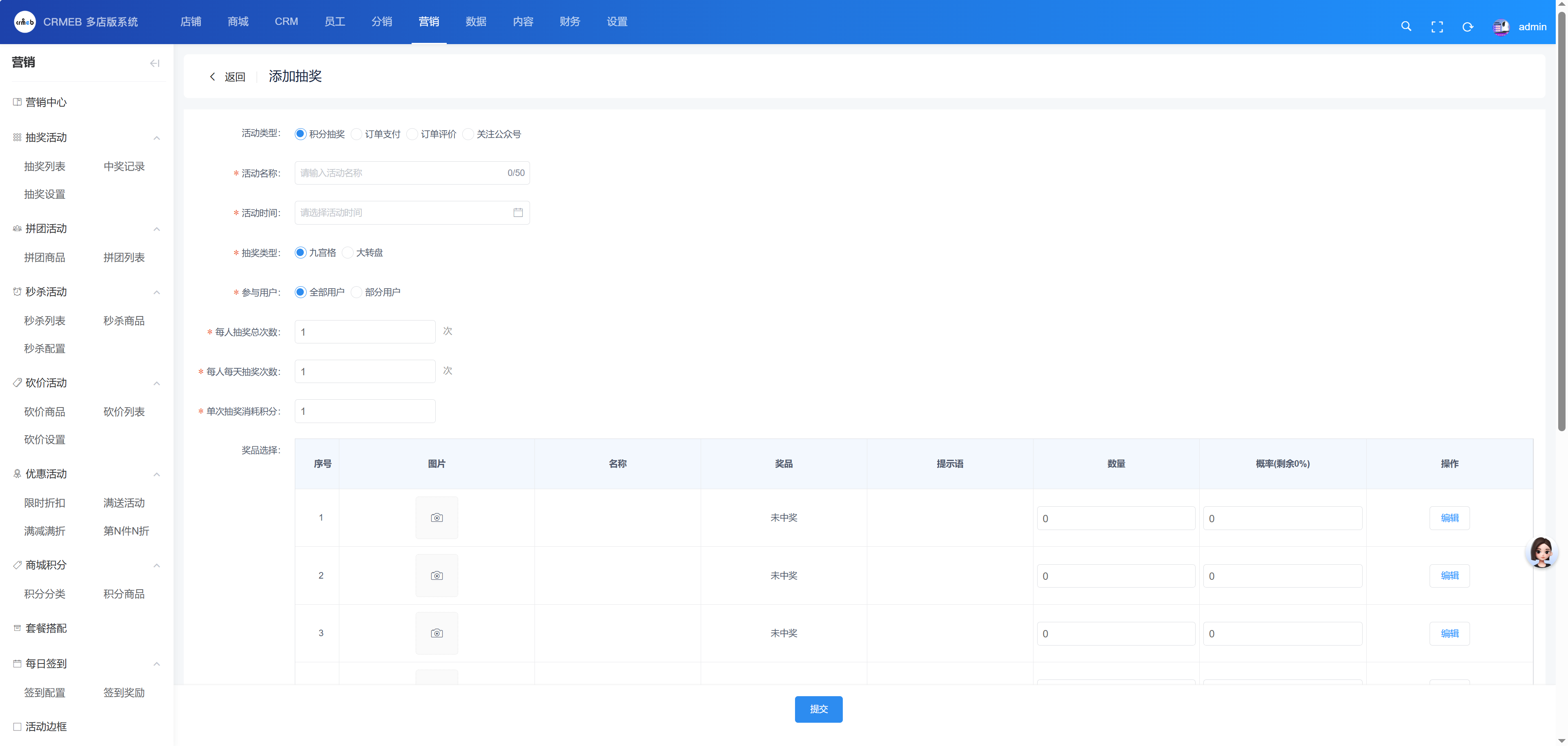Viewport: 1568px width, 746px height.
Task: Click the refresh icon in header
Action: click(x=1468, y=27)
